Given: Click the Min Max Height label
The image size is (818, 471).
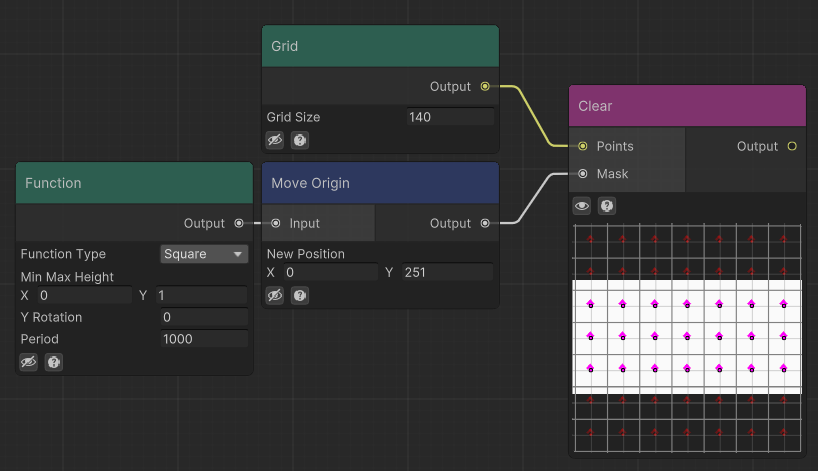Looking at the screenshot, I should click(x=67, y=277).
